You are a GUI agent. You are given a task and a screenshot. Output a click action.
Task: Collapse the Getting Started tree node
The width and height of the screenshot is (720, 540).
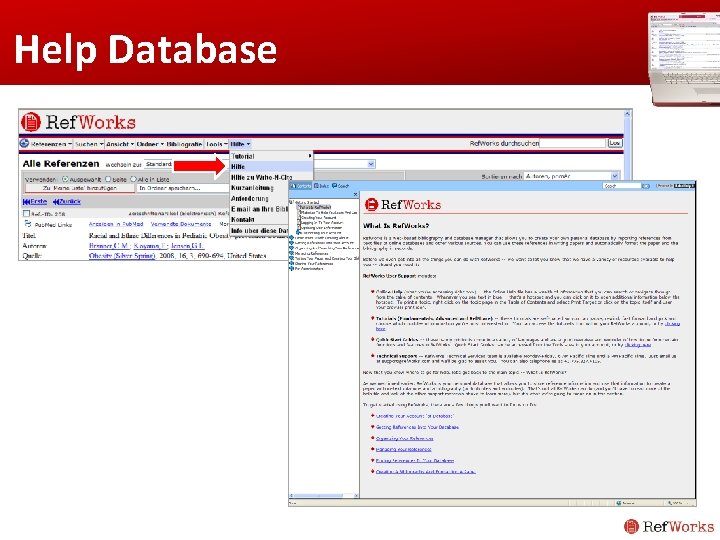pos(291,202)
